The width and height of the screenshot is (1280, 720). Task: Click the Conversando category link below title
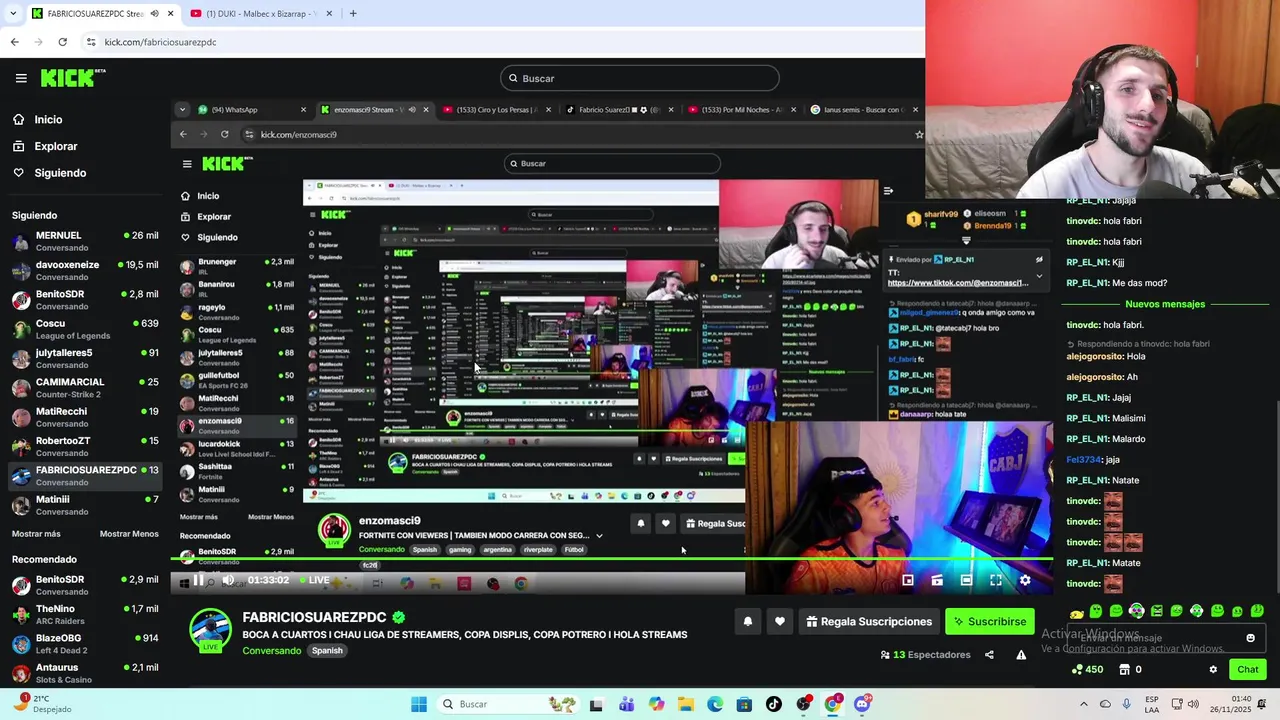271,651
